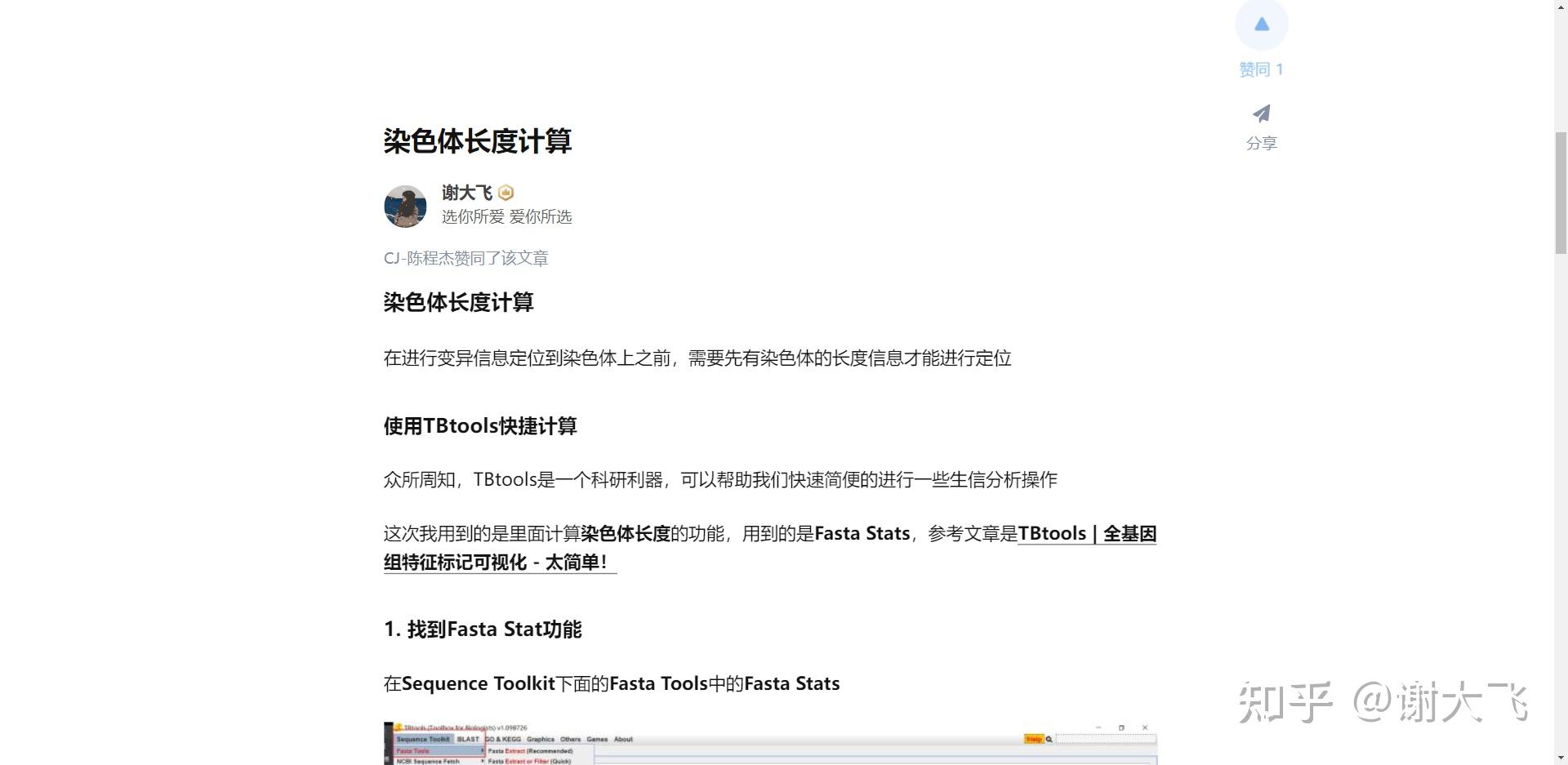Open author 谢大飞's avatar picture
Screen dimensions: 1568x765
[x=405, y=206]
